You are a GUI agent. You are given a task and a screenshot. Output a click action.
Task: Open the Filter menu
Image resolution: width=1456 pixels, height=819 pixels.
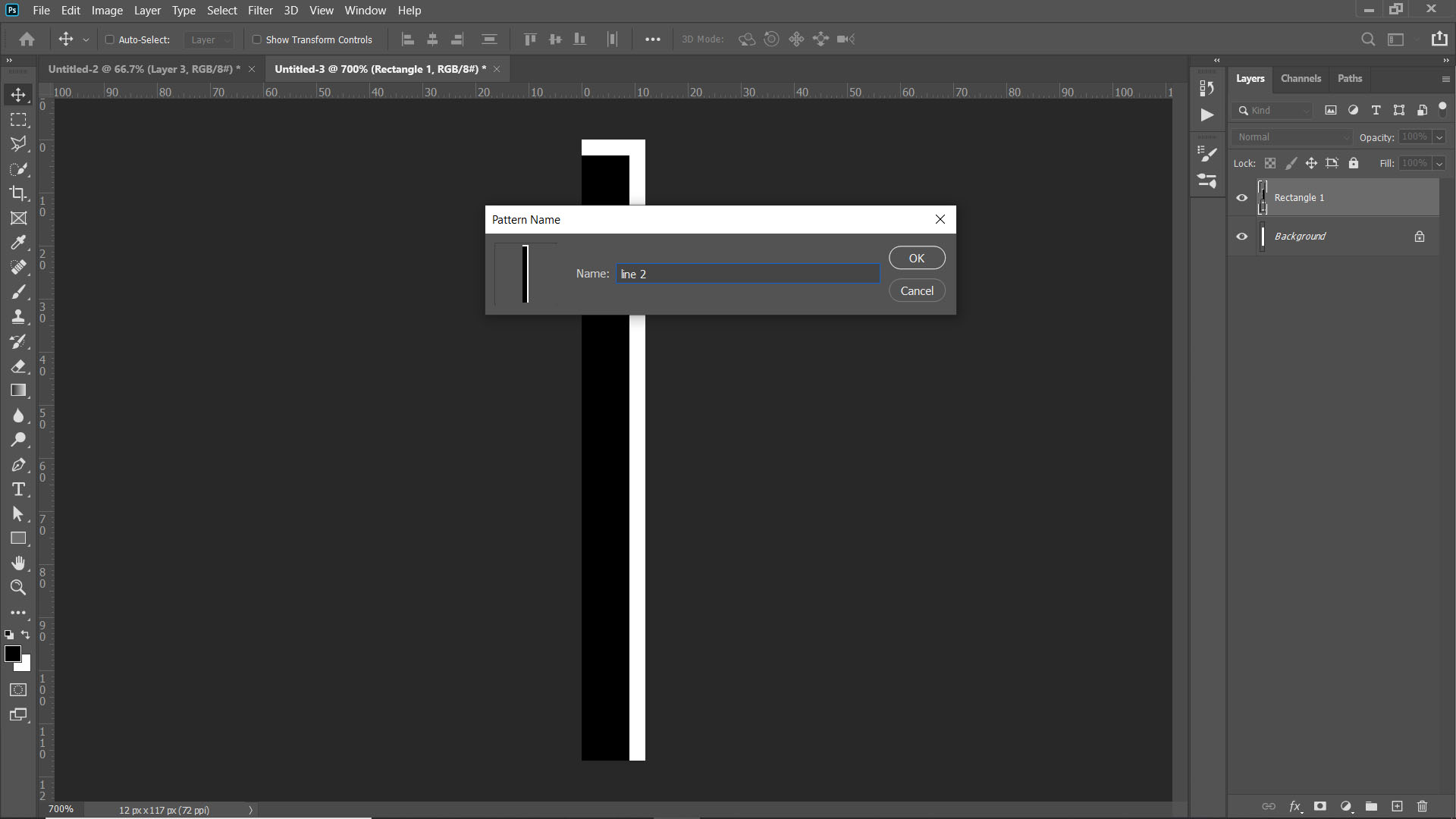[260, 11]
